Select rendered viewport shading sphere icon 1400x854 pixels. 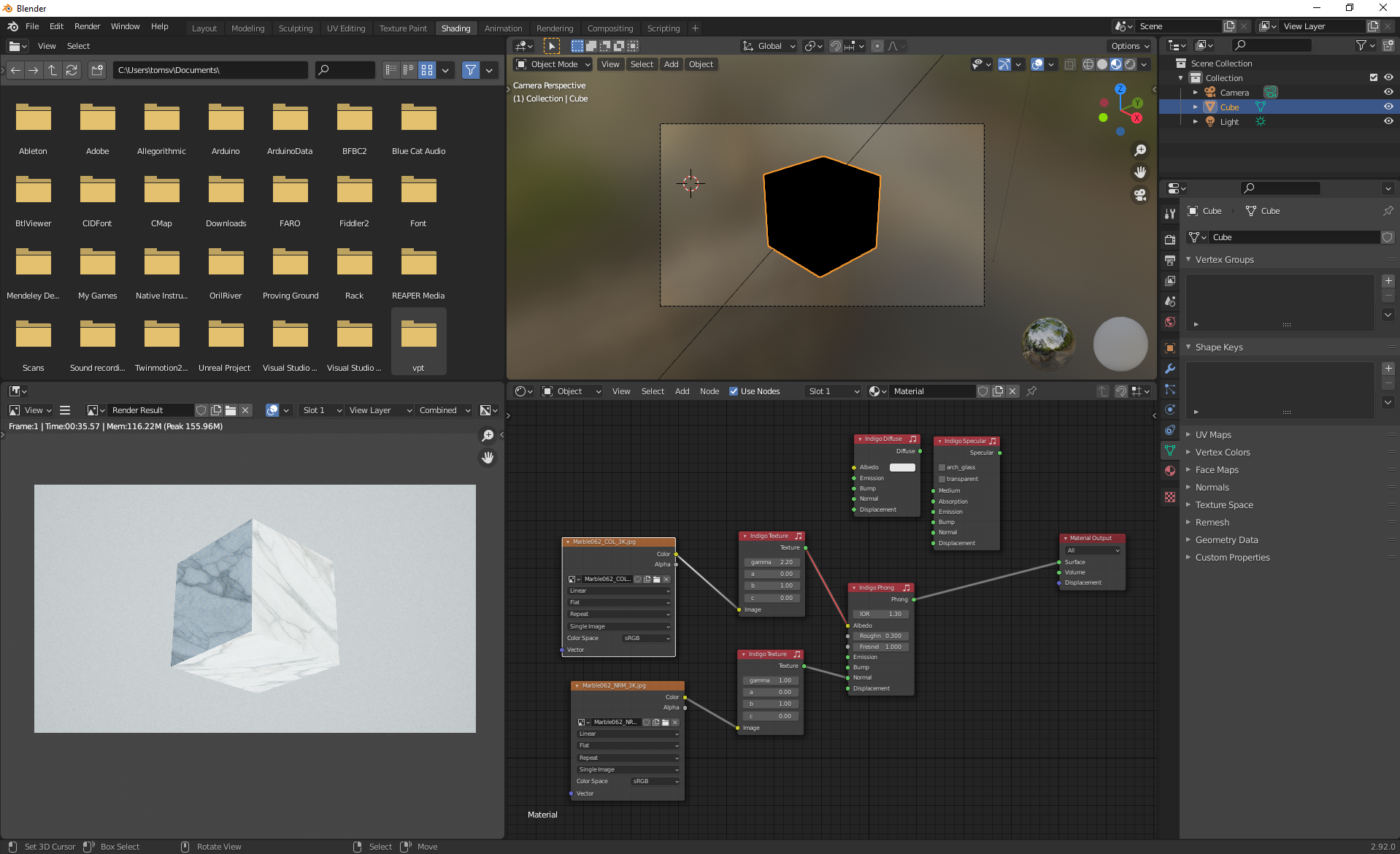[1130, 64]
